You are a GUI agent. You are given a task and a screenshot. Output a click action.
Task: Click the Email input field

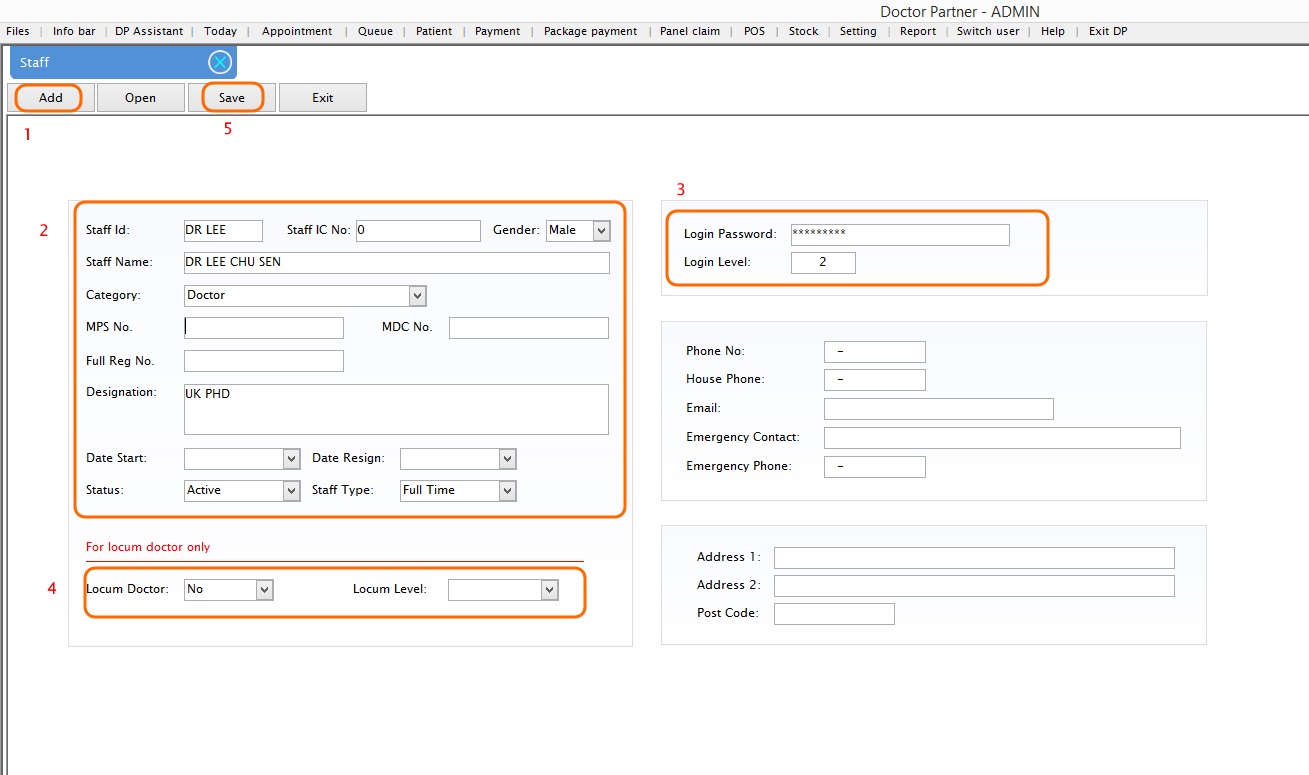tap(938, 409)
